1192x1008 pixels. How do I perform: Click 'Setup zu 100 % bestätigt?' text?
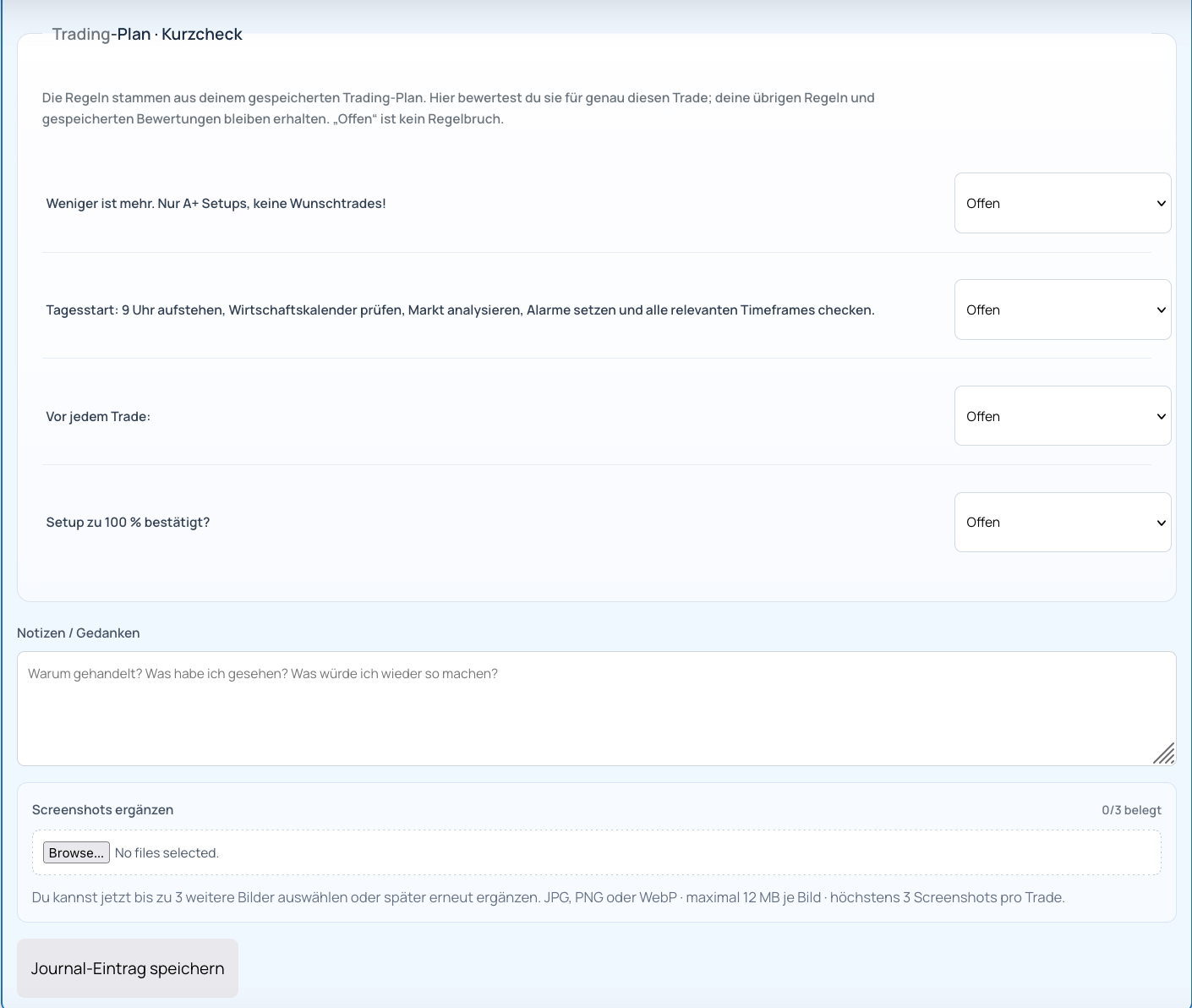click(128, 522)
